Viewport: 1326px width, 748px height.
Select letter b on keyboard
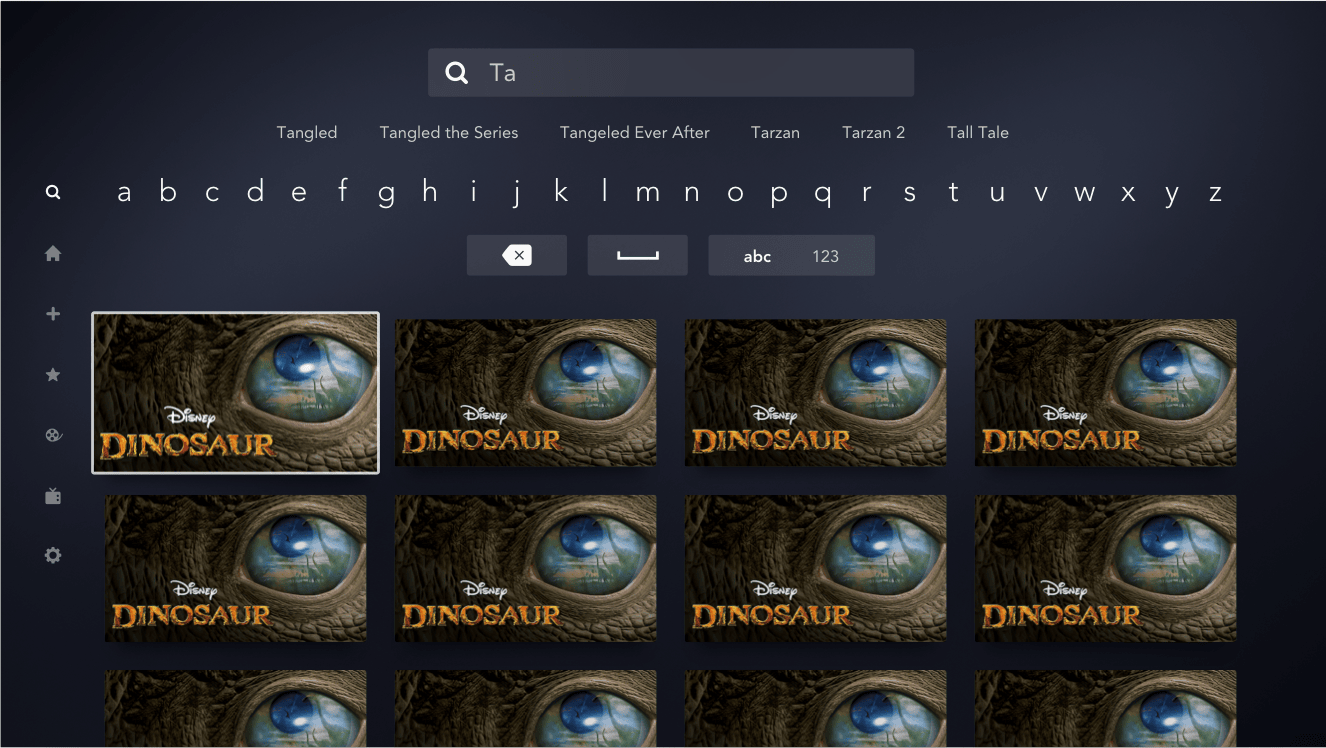[x=168, y=191]
